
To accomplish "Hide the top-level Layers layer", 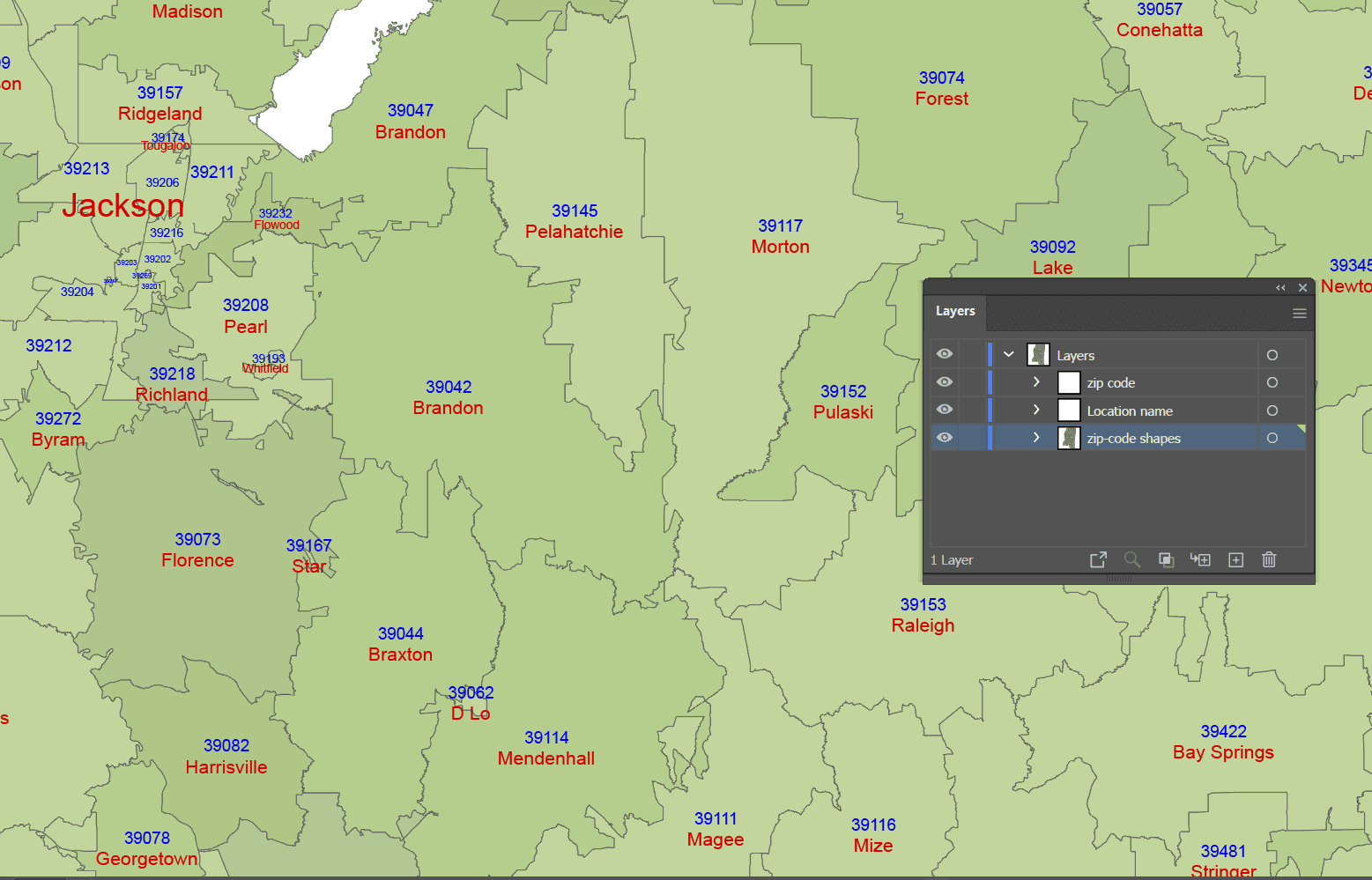I will (x=945, y=354).
